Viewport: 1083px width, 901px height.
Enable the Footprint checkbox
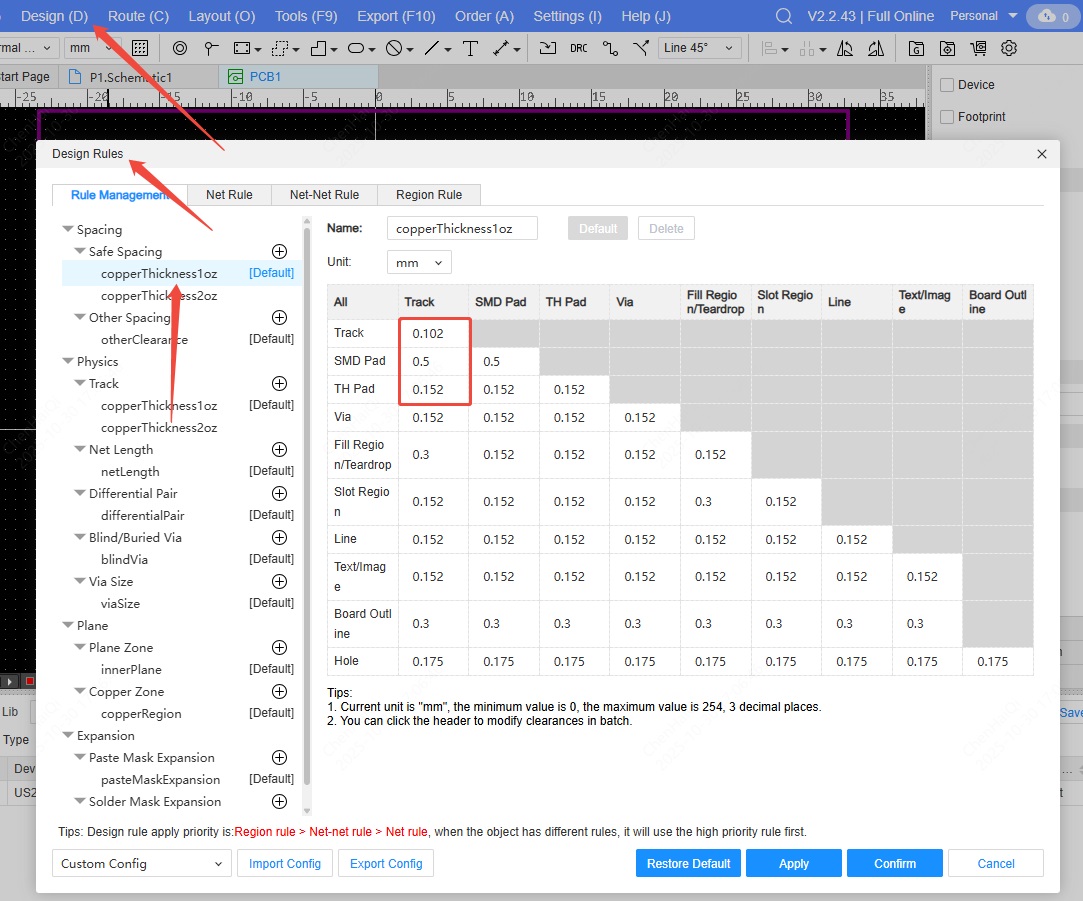(947, 117)
